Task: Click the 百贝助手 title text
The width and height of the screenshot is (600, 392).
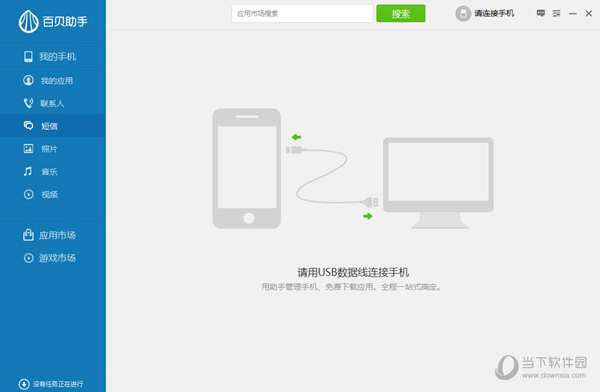Action: pos(65,21)
